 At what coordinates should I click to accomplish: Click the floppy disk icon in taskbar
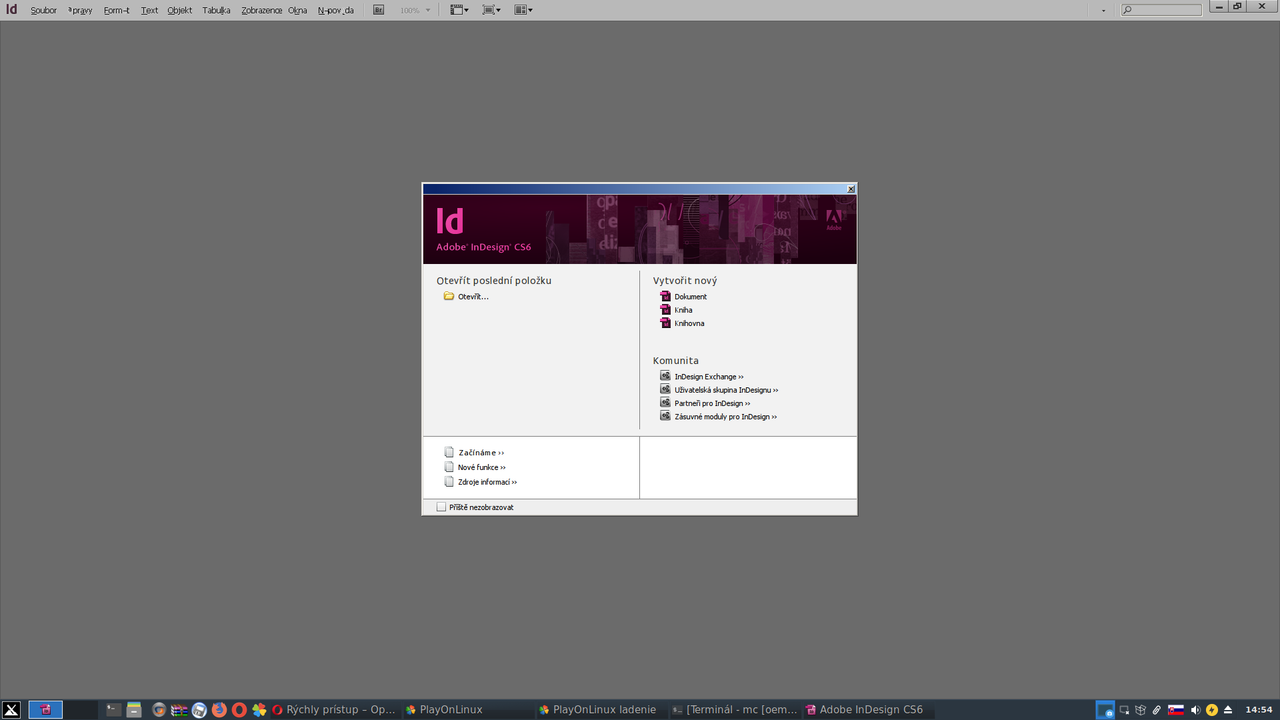coord(199,710)
